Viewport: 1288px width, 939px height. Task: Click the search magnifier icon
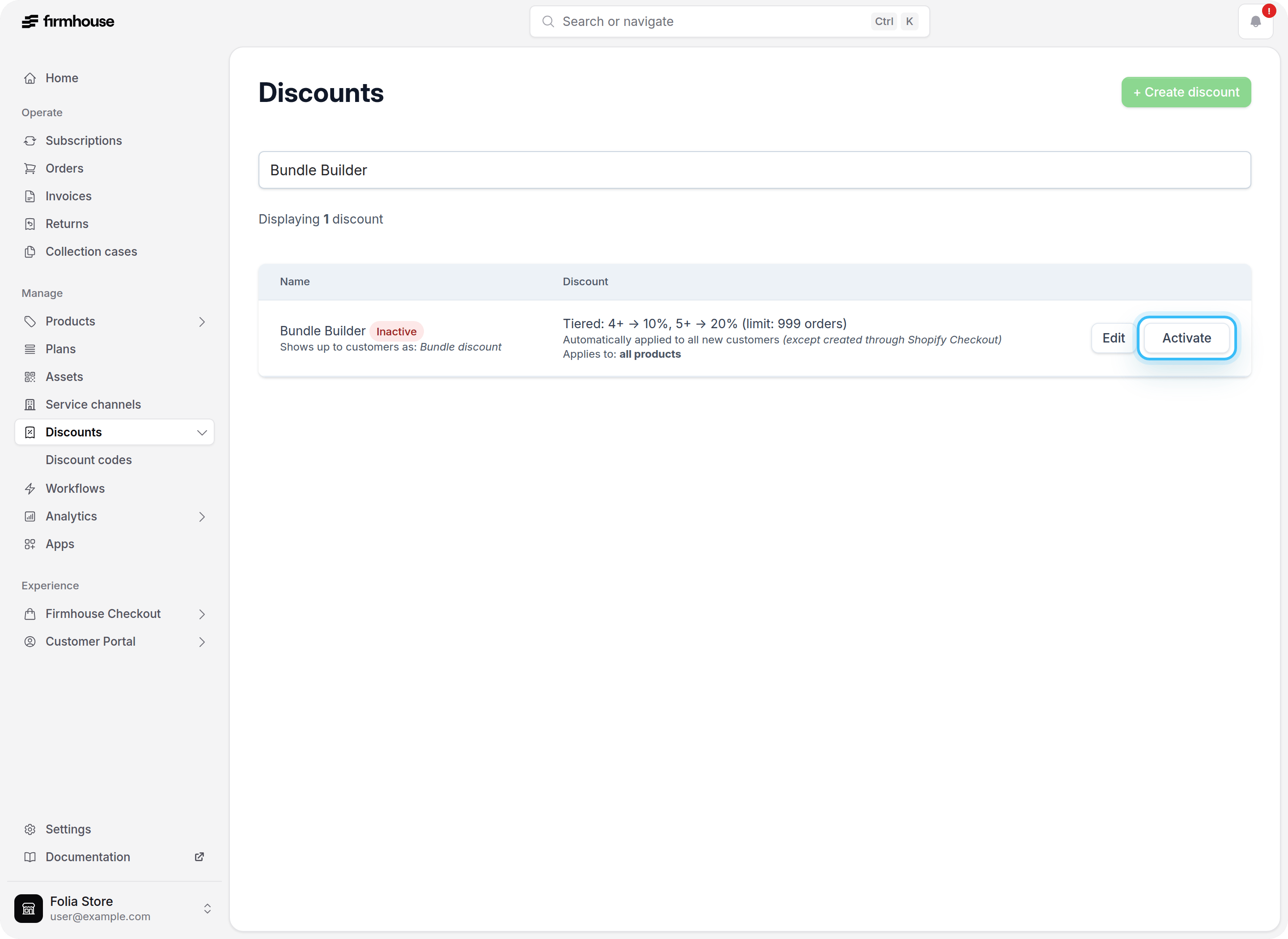point(548,21)
